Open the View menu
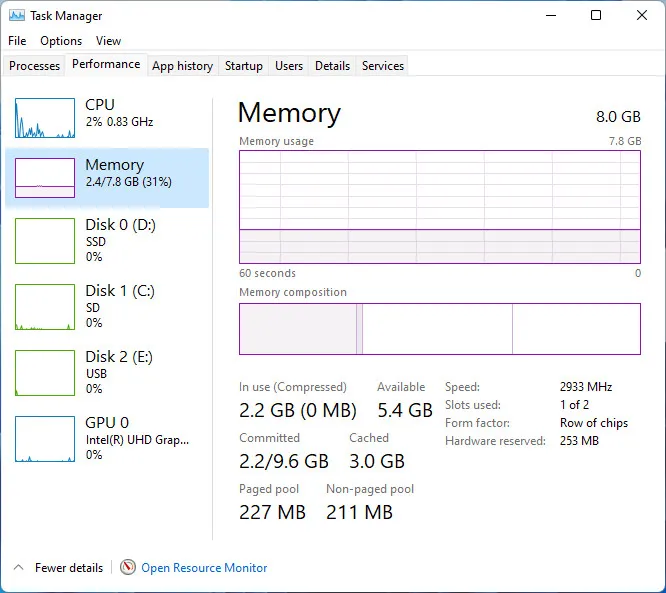 tap(108, 41)
